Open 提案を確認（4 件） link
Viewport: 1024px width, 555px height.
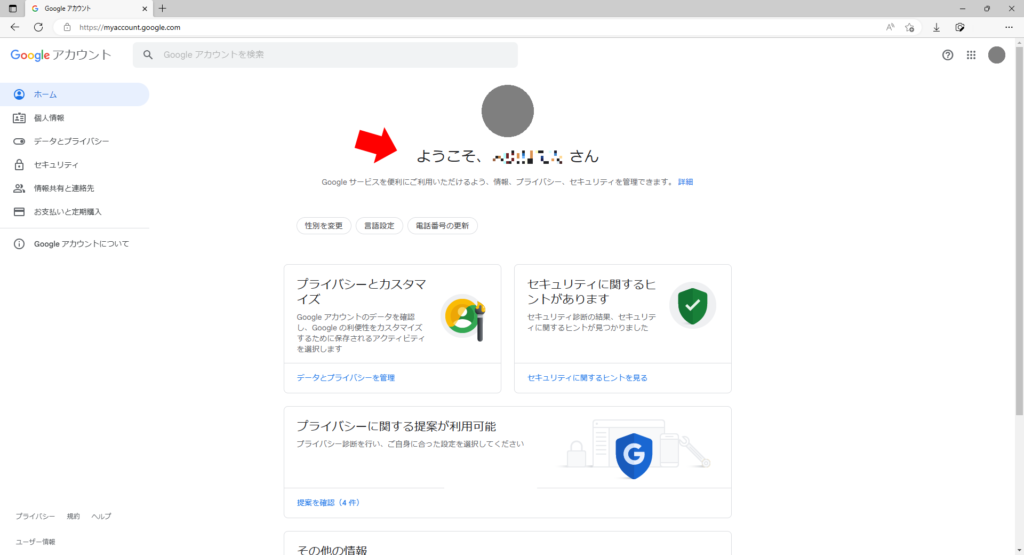328,503
